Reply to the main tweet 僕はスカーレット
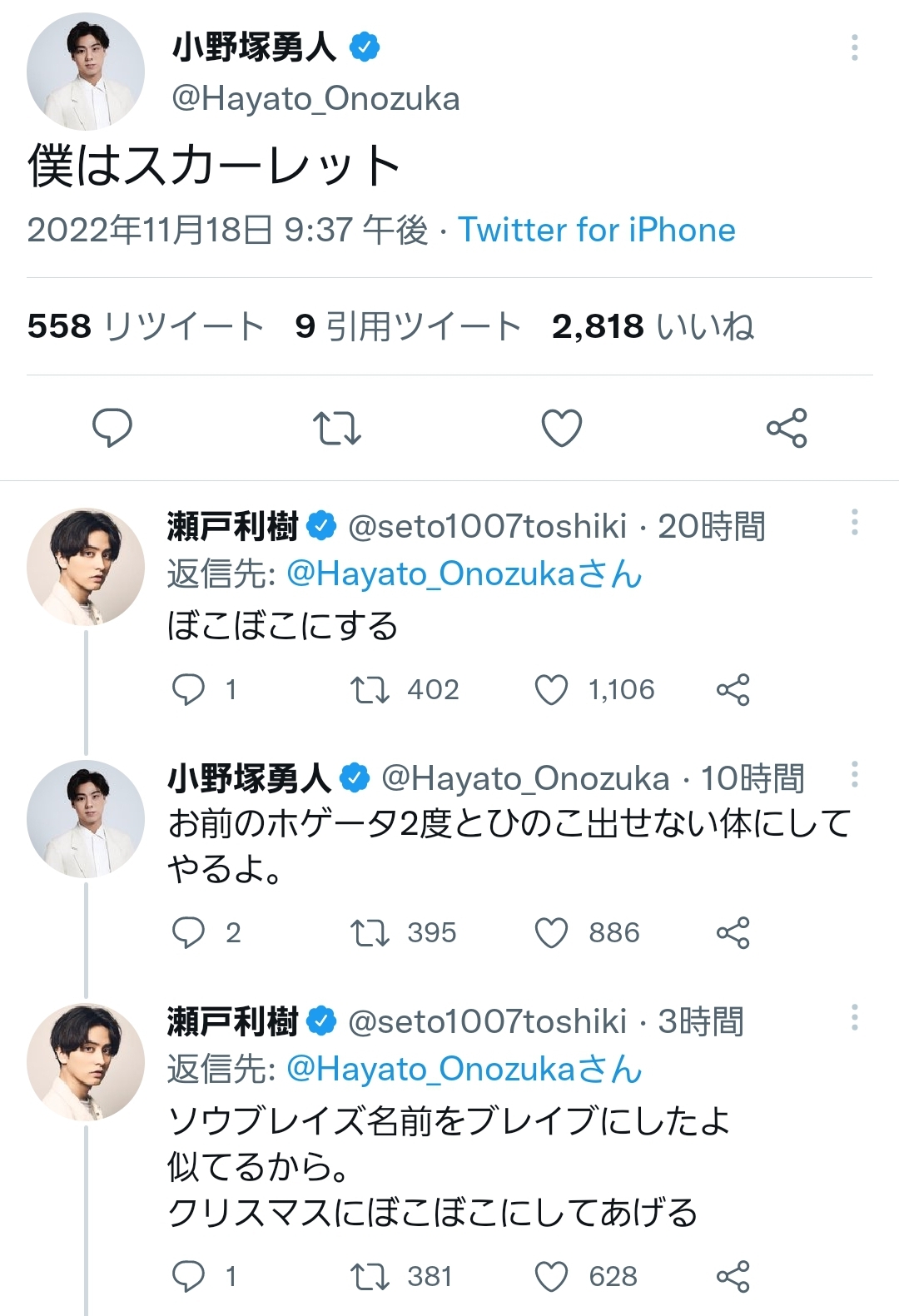This screenshot has height=1316, width=899. pyautogui.click(x=112, y=428)
